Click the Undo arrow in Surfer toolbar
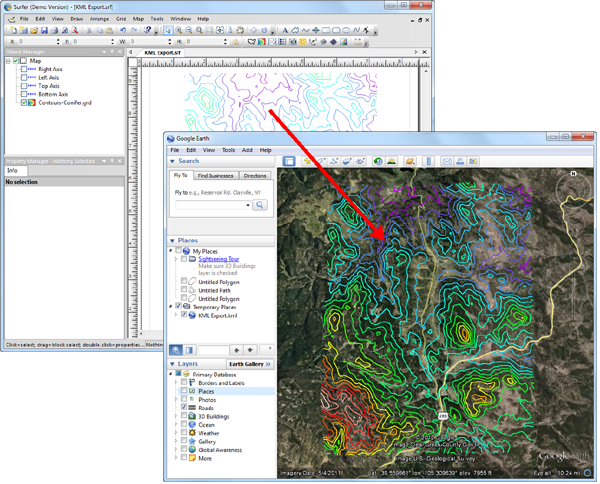The width and height of the screenshot is (600, 484). [x=123, y=30]
